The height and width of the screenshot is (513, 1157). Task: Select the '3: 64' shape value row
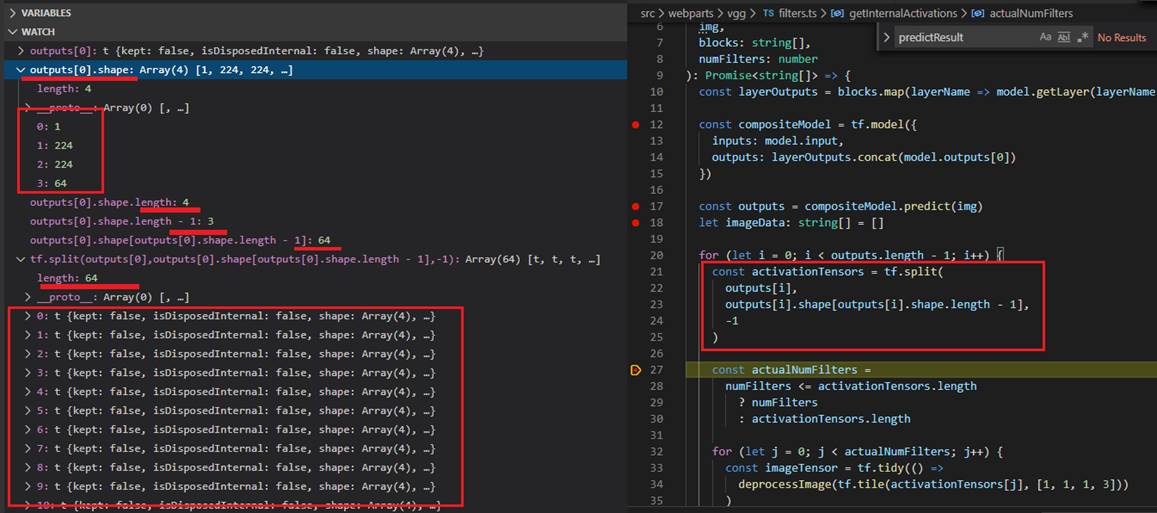pyautogui.click(x=314, y=184)
